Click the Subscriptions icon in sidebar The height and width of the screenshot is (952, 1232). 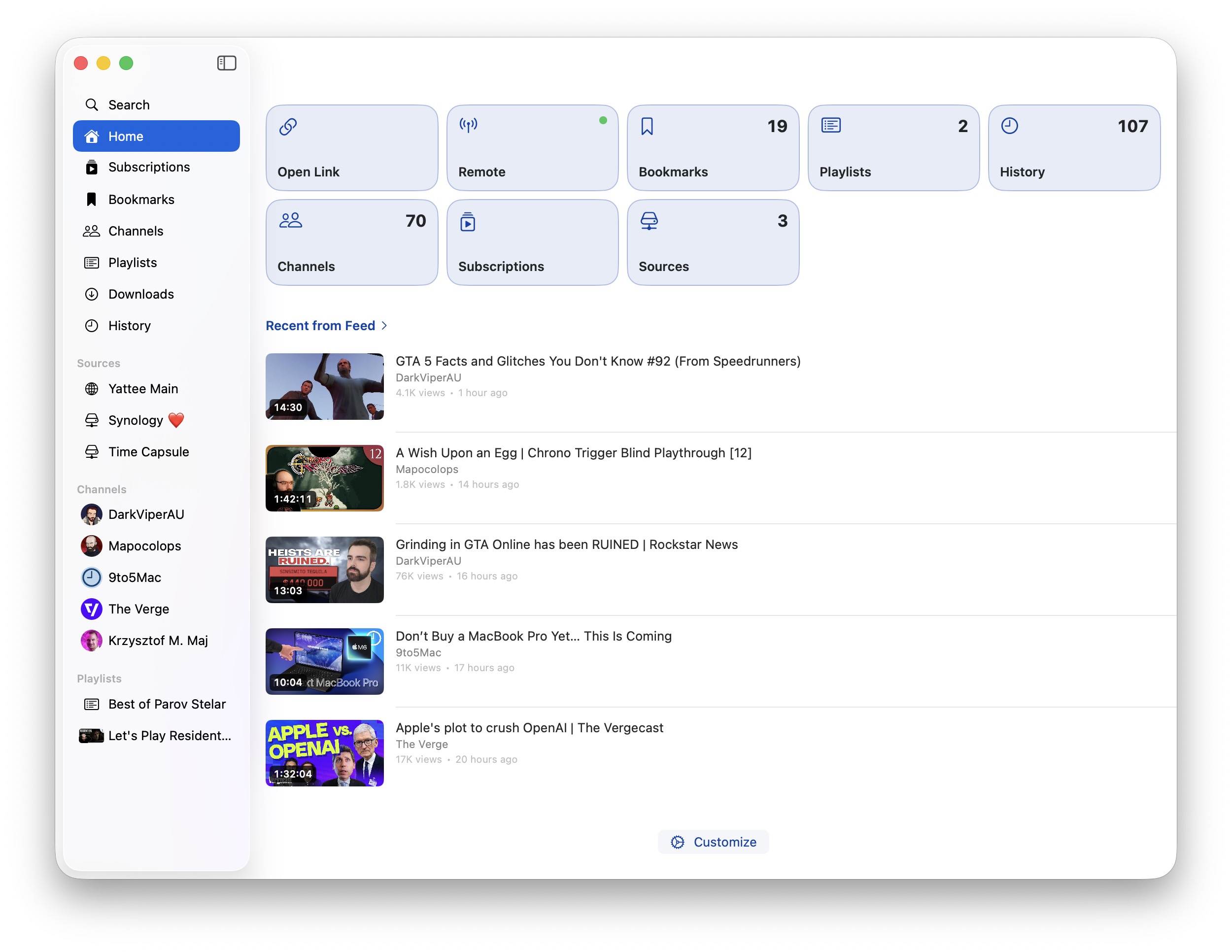click(91, 168)
